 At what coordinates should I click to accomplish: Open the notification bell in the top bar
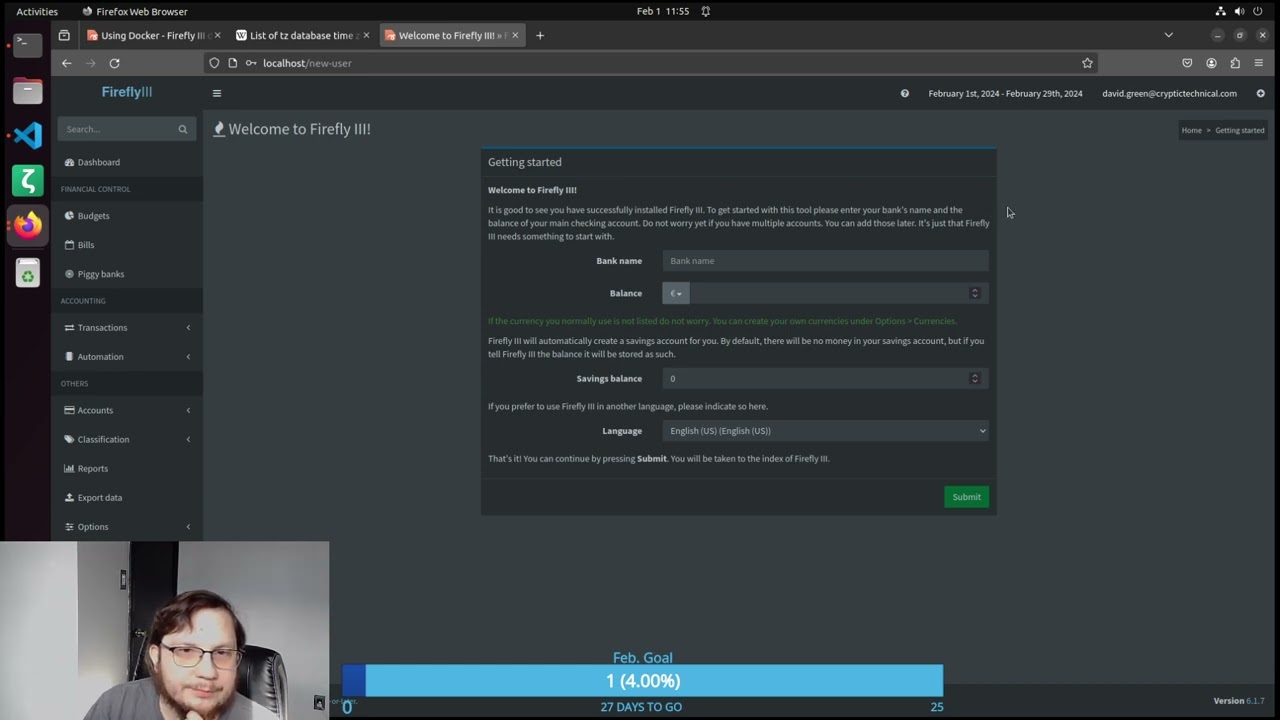(x=705, y=11)
